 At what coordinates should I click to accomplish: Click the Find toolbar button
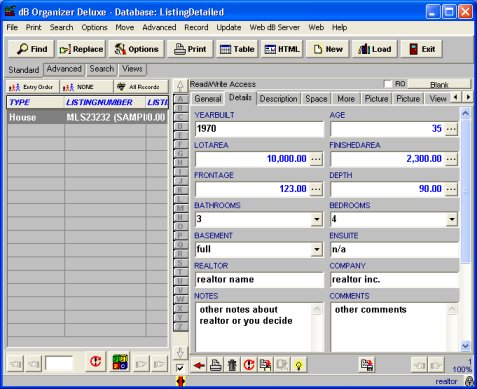(x=32, y=49)
